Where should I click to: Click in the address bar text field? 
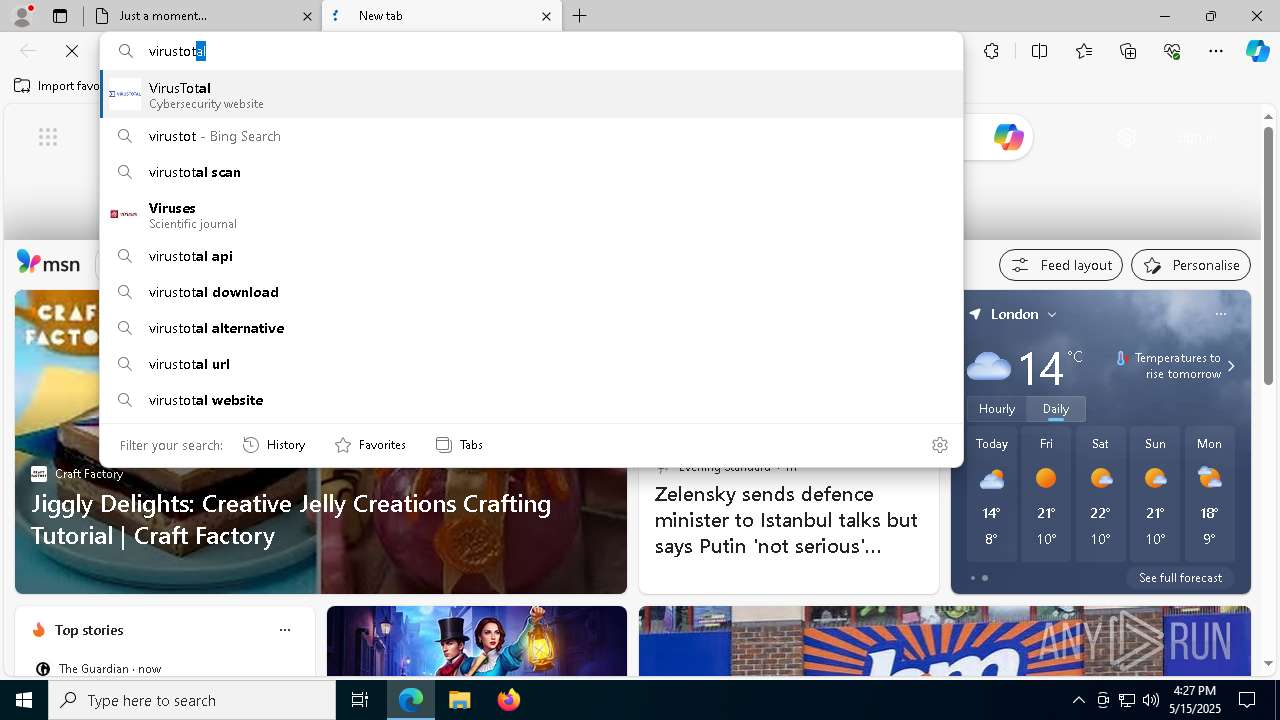coord(550,51)
